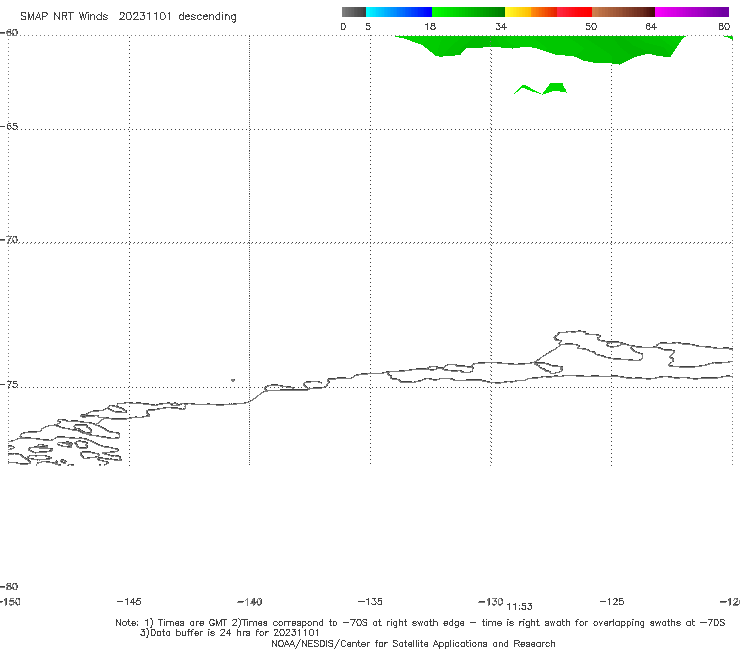Click the color bar label '5'

point(368,27)
